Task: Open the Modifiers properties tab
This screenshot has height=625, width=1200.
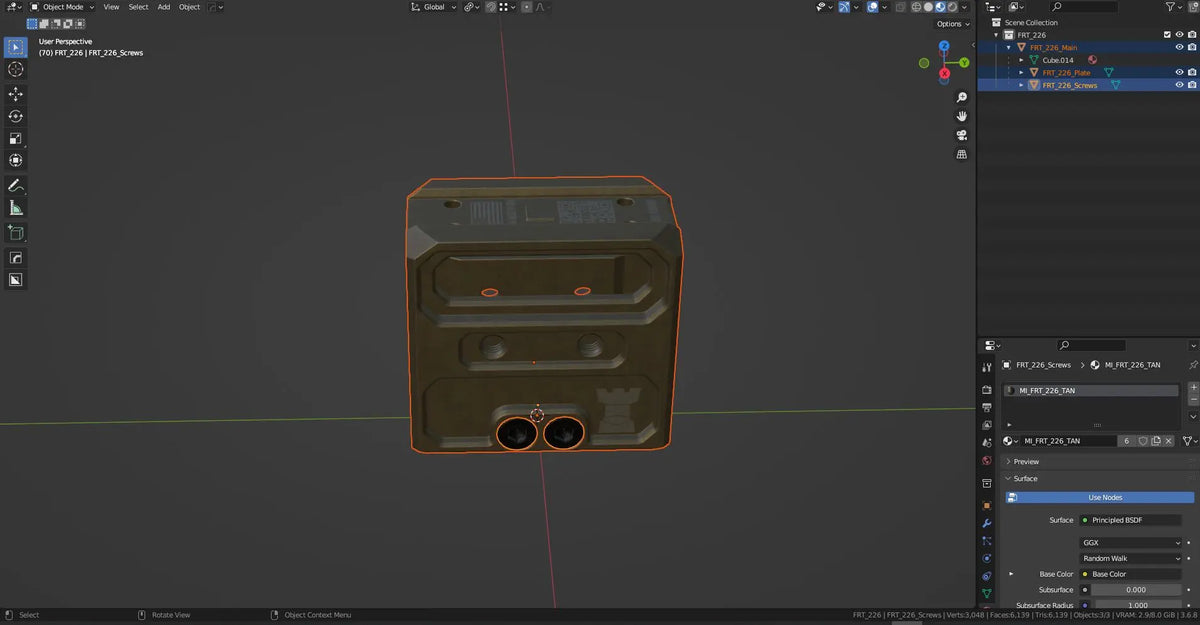Action: pyautogui.click(x=987, y=523)
